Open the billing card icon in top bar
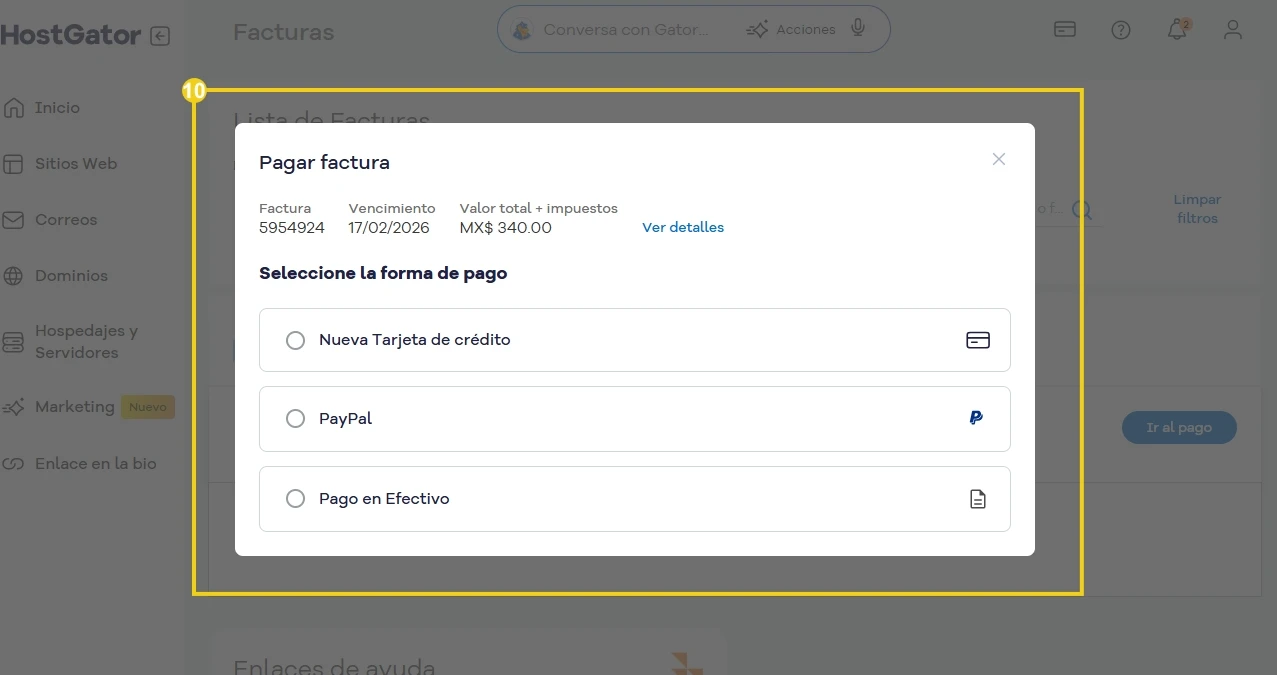Viewport: 1277px width, 675px height. (x=1064, y=29)
